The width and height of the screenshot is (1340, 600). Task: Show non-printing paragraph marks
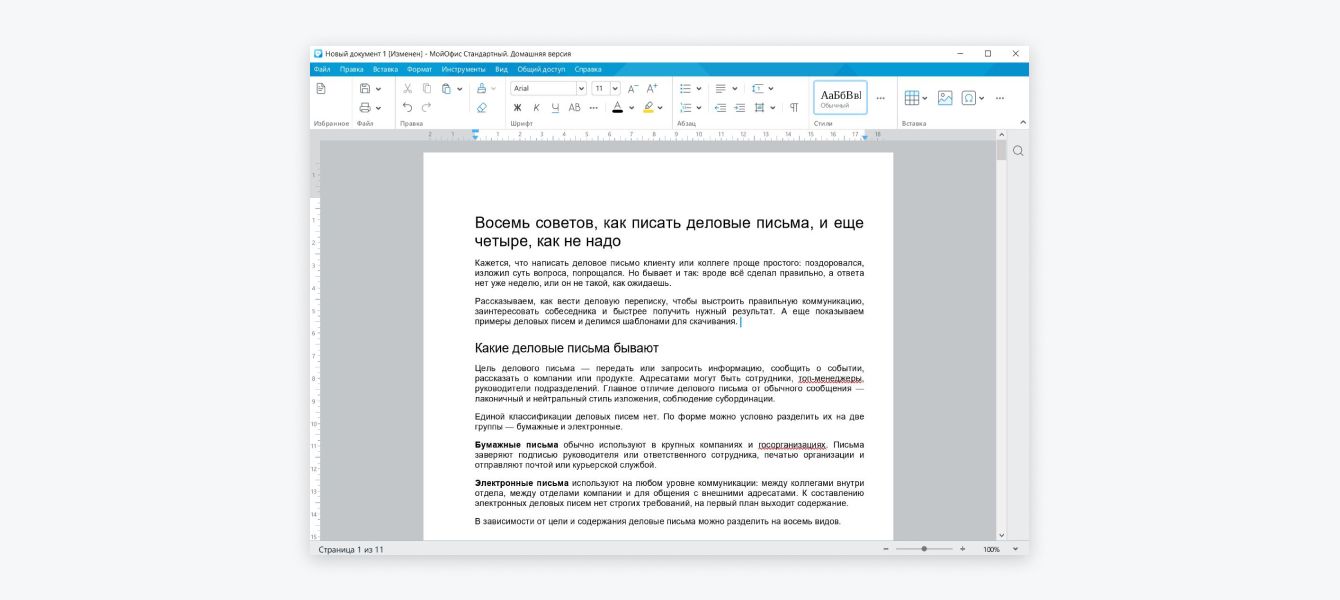[793, 107]
